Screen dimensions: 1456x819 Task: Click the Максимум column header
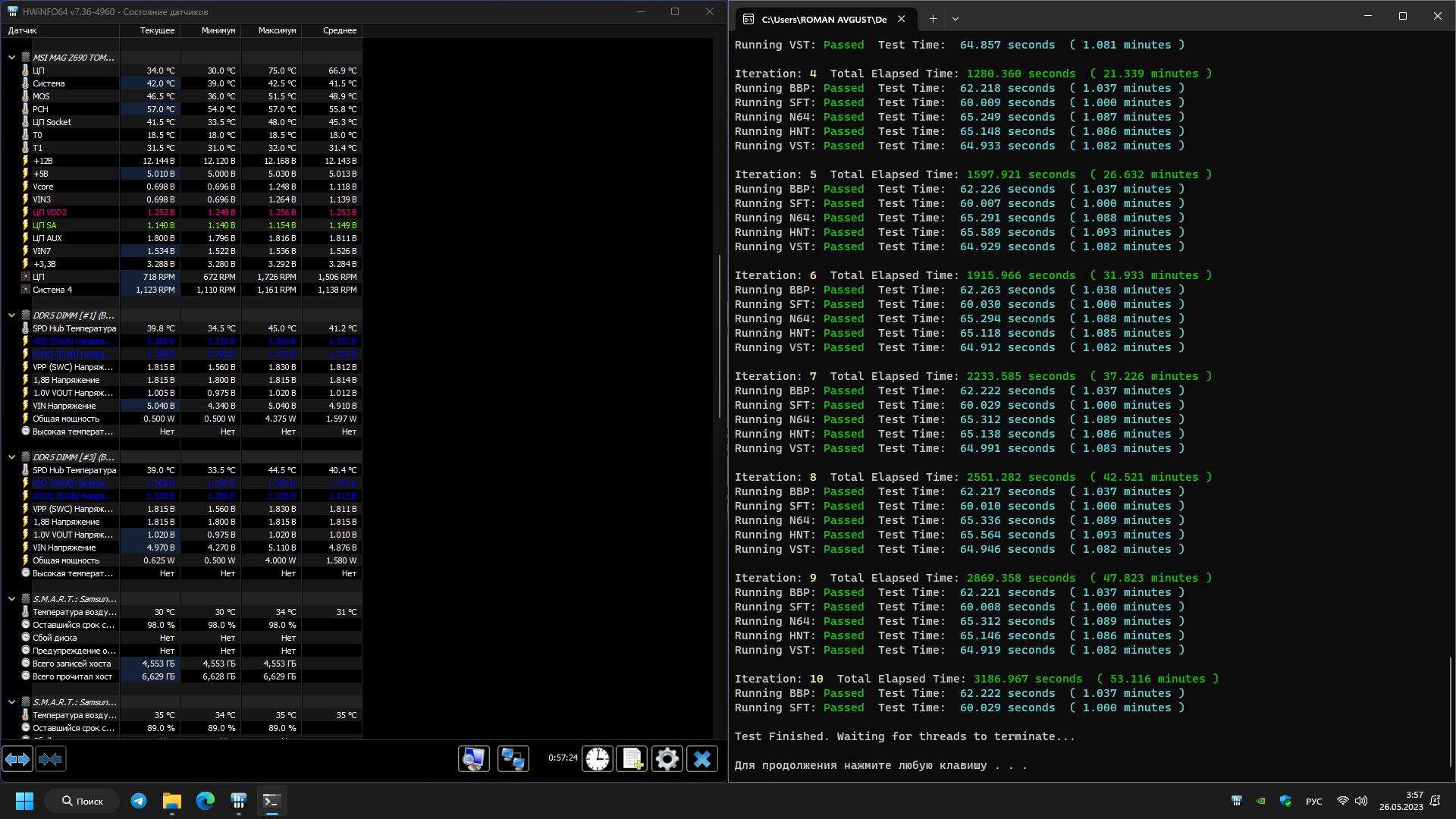pyautogui.click(x=277, y=31)
